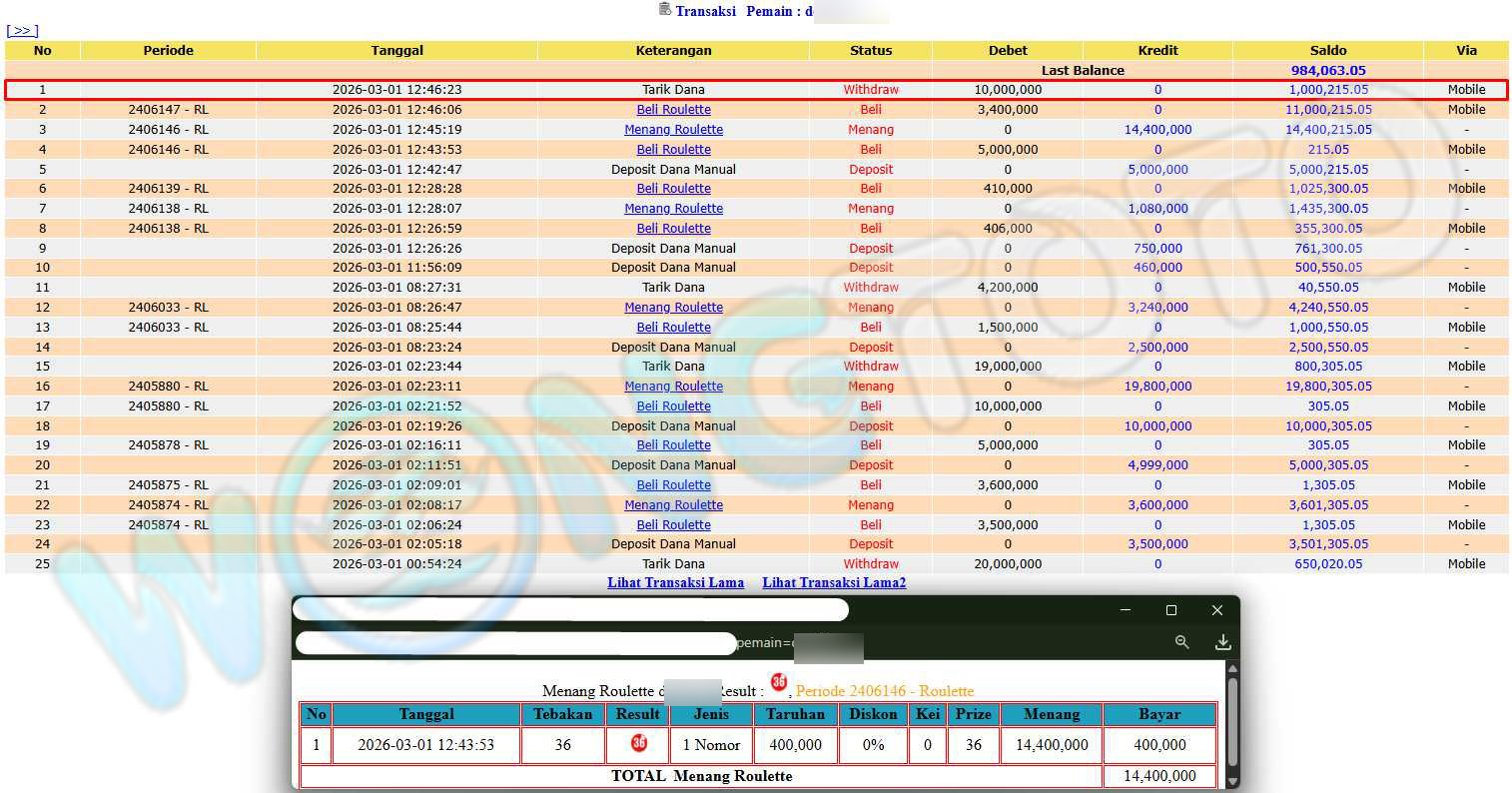This screenshot has width=1512, height=793.
Task: Open Beli Roulette link for period 2405878
Action: 673,445
